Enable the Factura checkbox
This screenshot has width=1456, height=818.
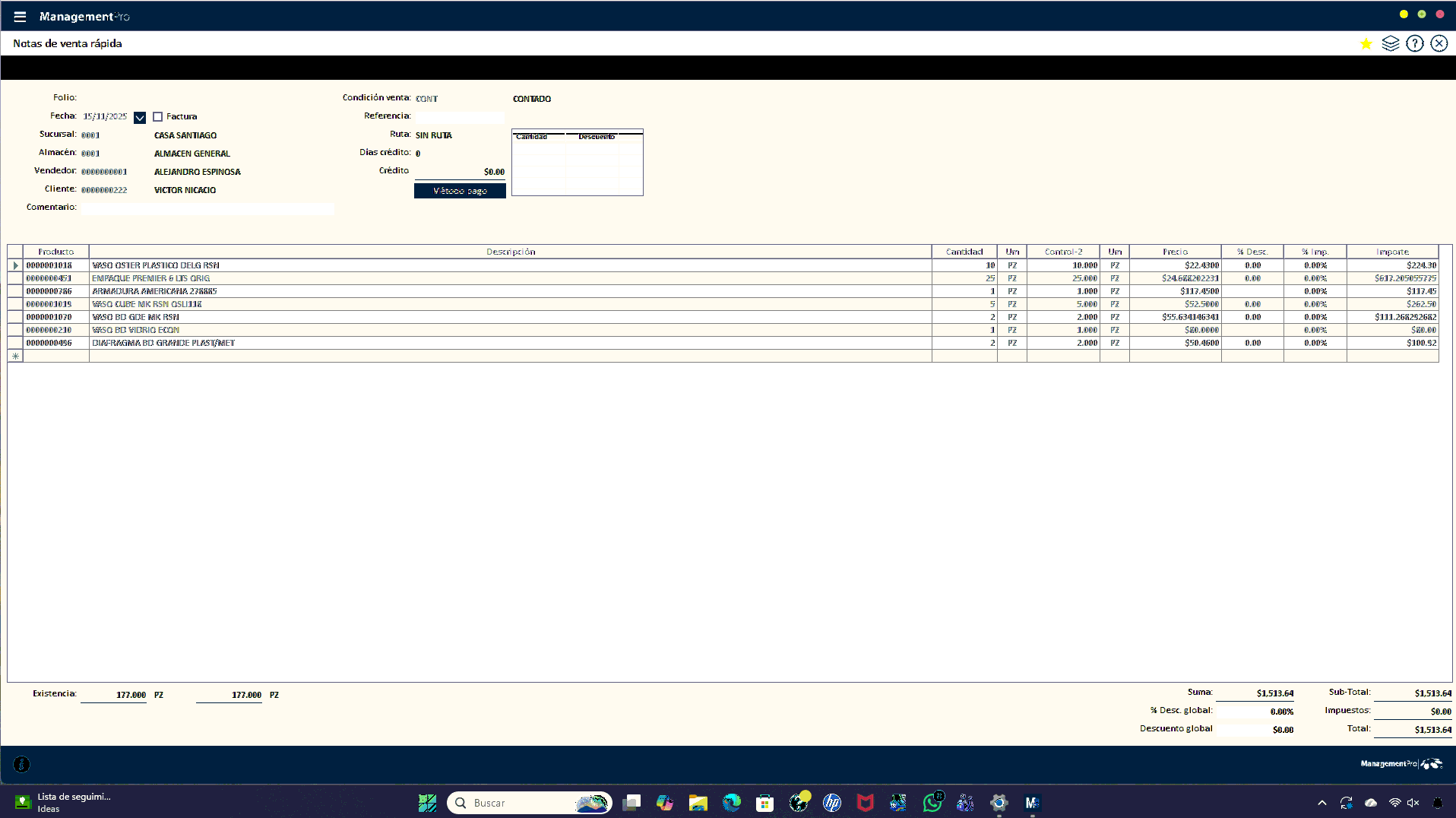158,117
